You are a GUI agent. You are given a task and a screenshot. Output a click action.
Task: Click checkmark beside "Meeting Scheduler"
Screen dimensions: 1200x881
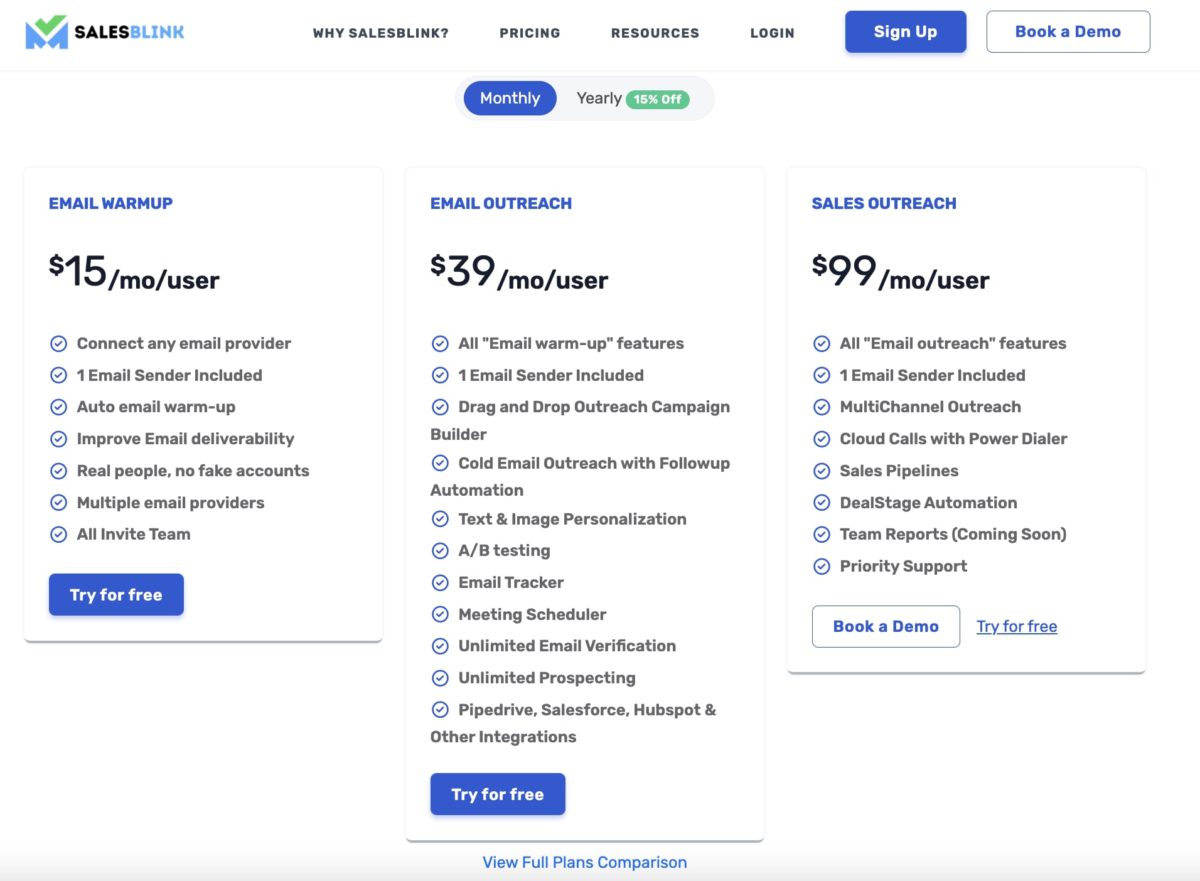coord(440,614)
